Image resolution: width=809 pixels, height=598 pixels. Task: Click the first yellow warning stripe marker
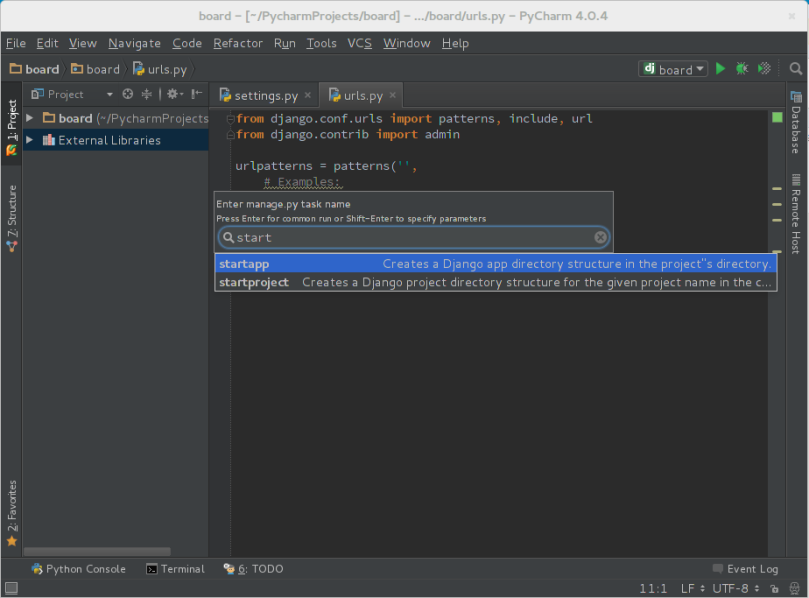[777, 189]
